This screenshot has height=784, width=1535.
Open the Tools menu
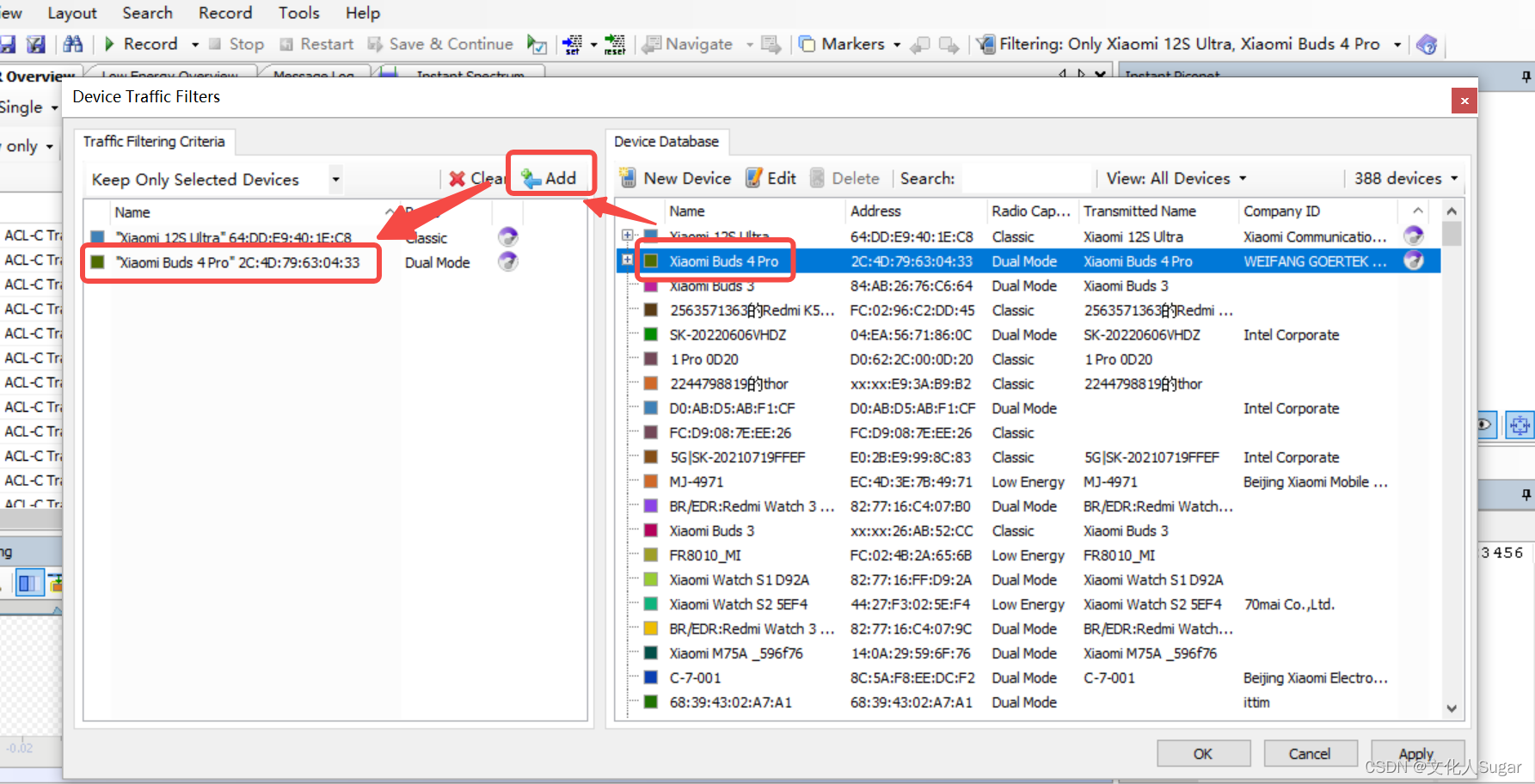tap(298, 13)
